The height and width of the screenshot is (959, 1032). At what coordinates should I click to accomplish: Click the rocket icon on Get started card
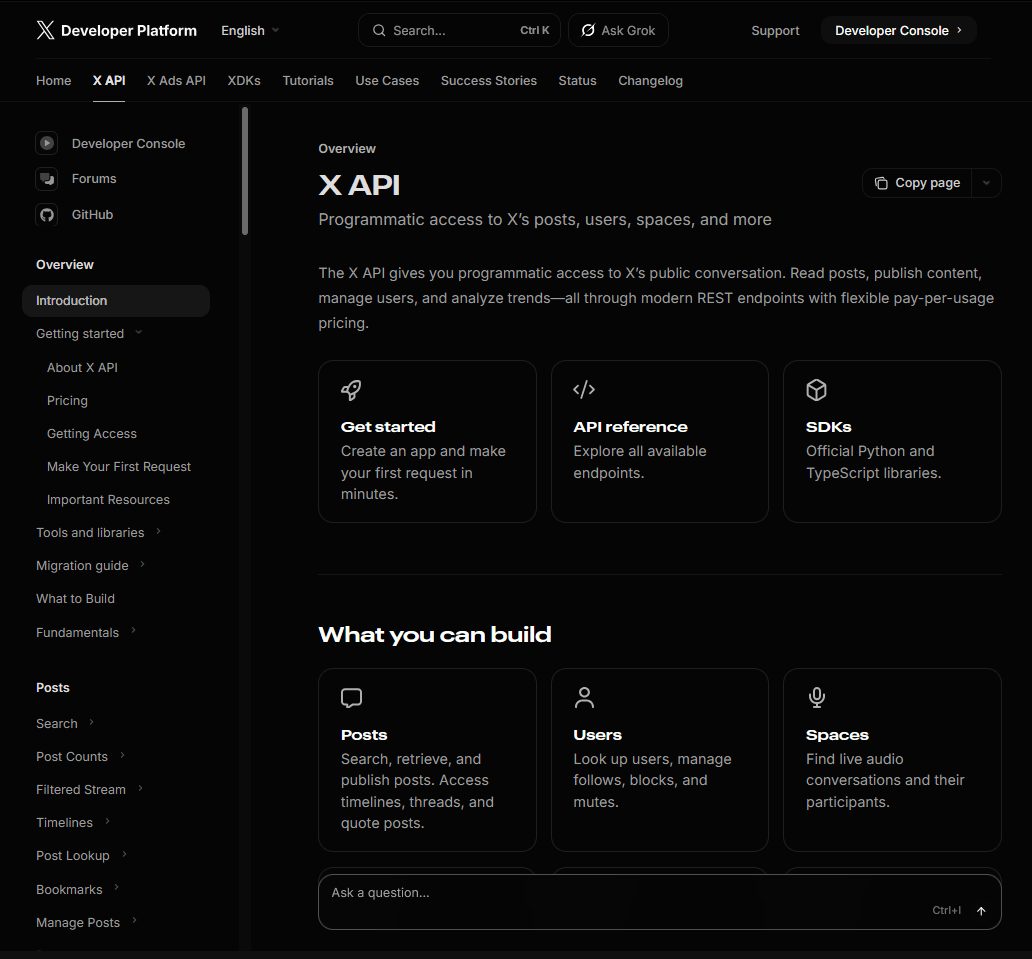click(x=351, y=390)
